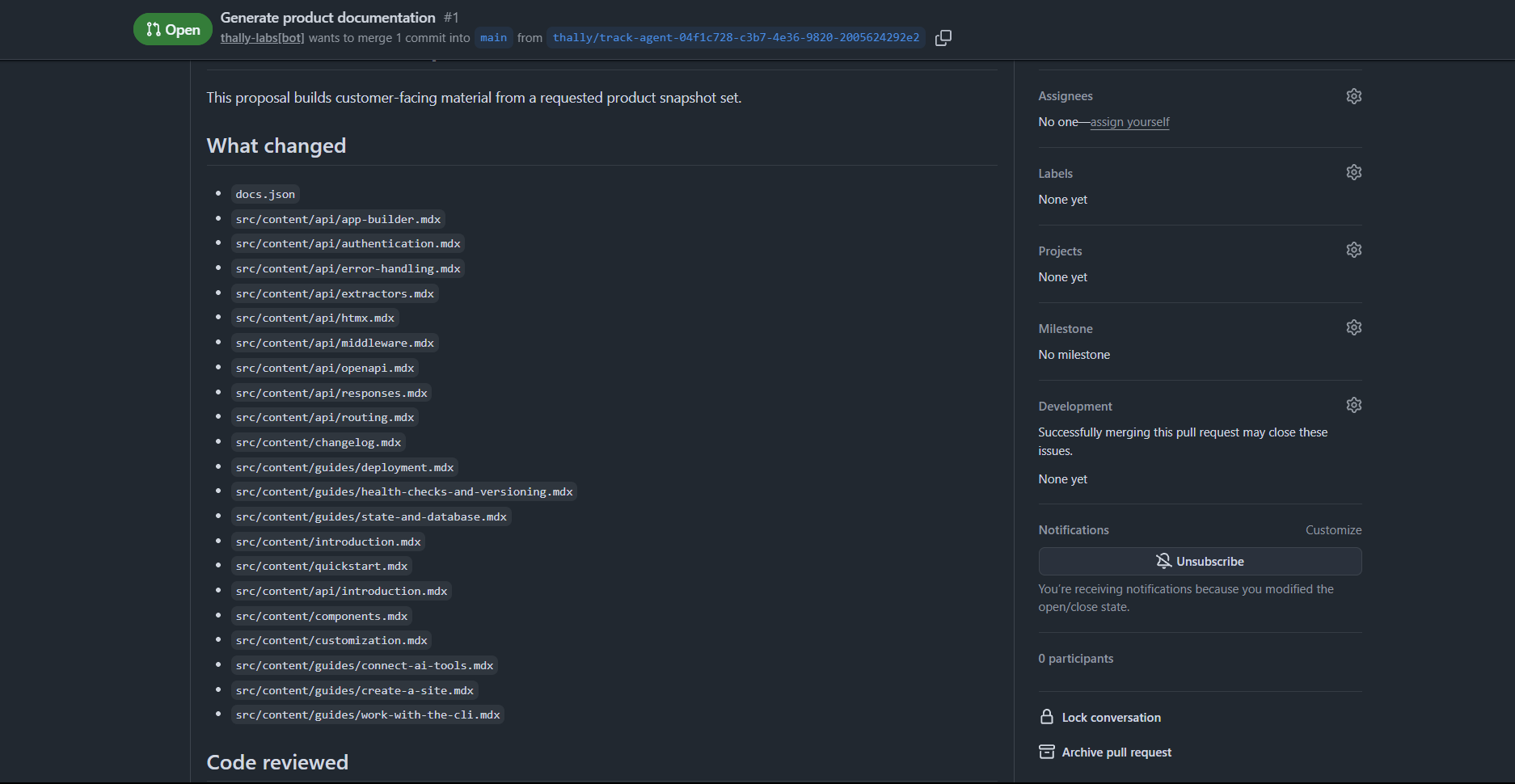
Task: Open Labels gear settings
Action: click(x=1354, y=172)
